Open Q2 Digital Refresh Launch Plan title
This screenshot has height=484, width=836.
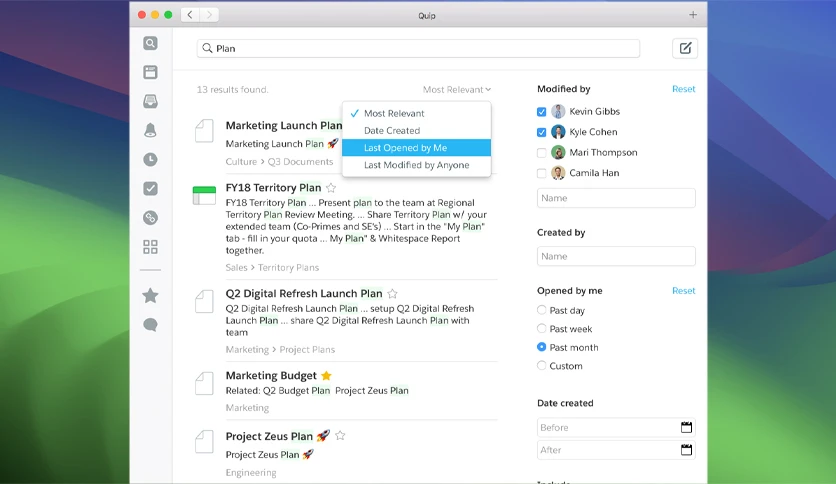[x=304, y=294]
